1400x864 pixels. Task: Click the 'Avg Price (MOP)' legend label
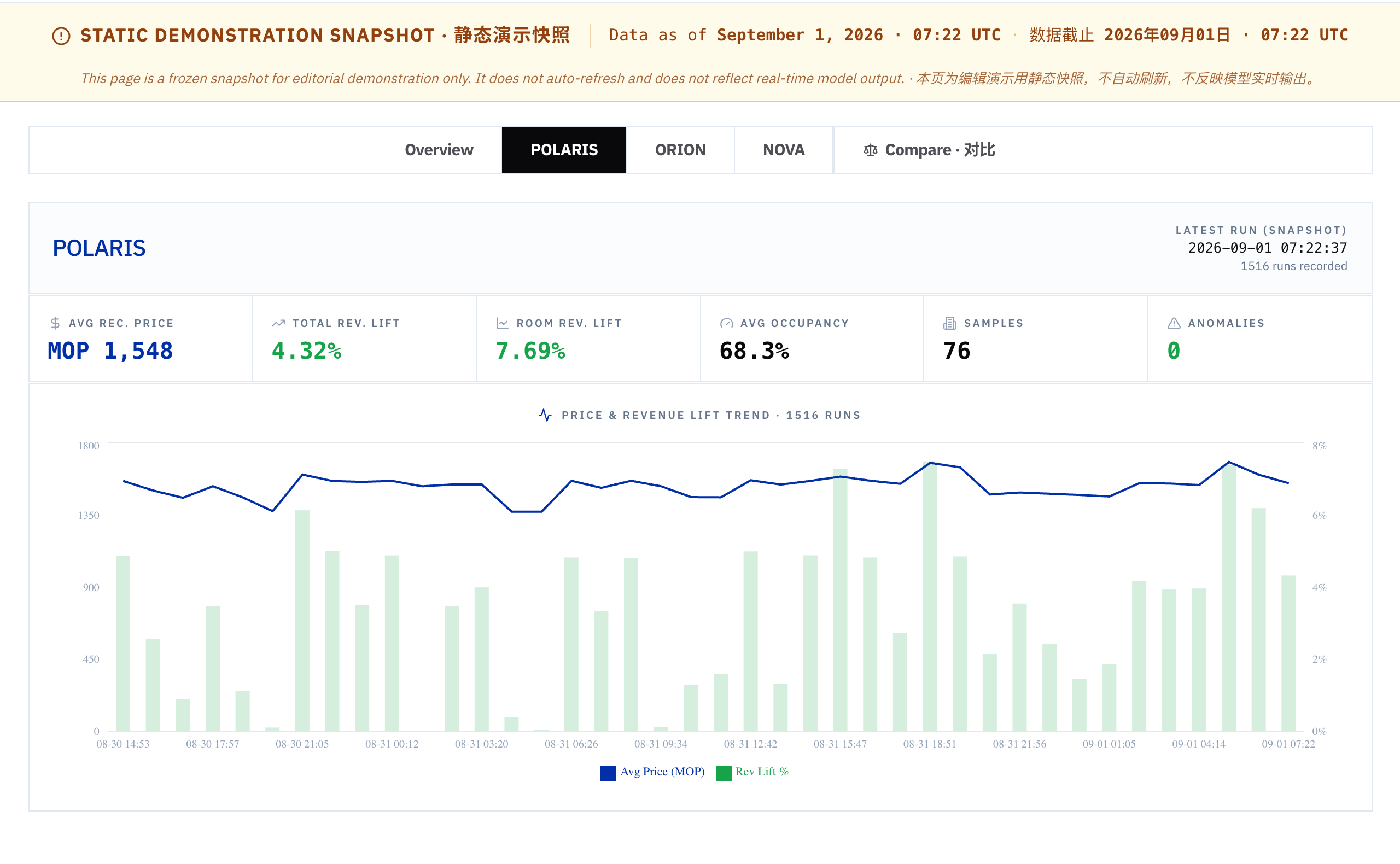coord(662,772)
